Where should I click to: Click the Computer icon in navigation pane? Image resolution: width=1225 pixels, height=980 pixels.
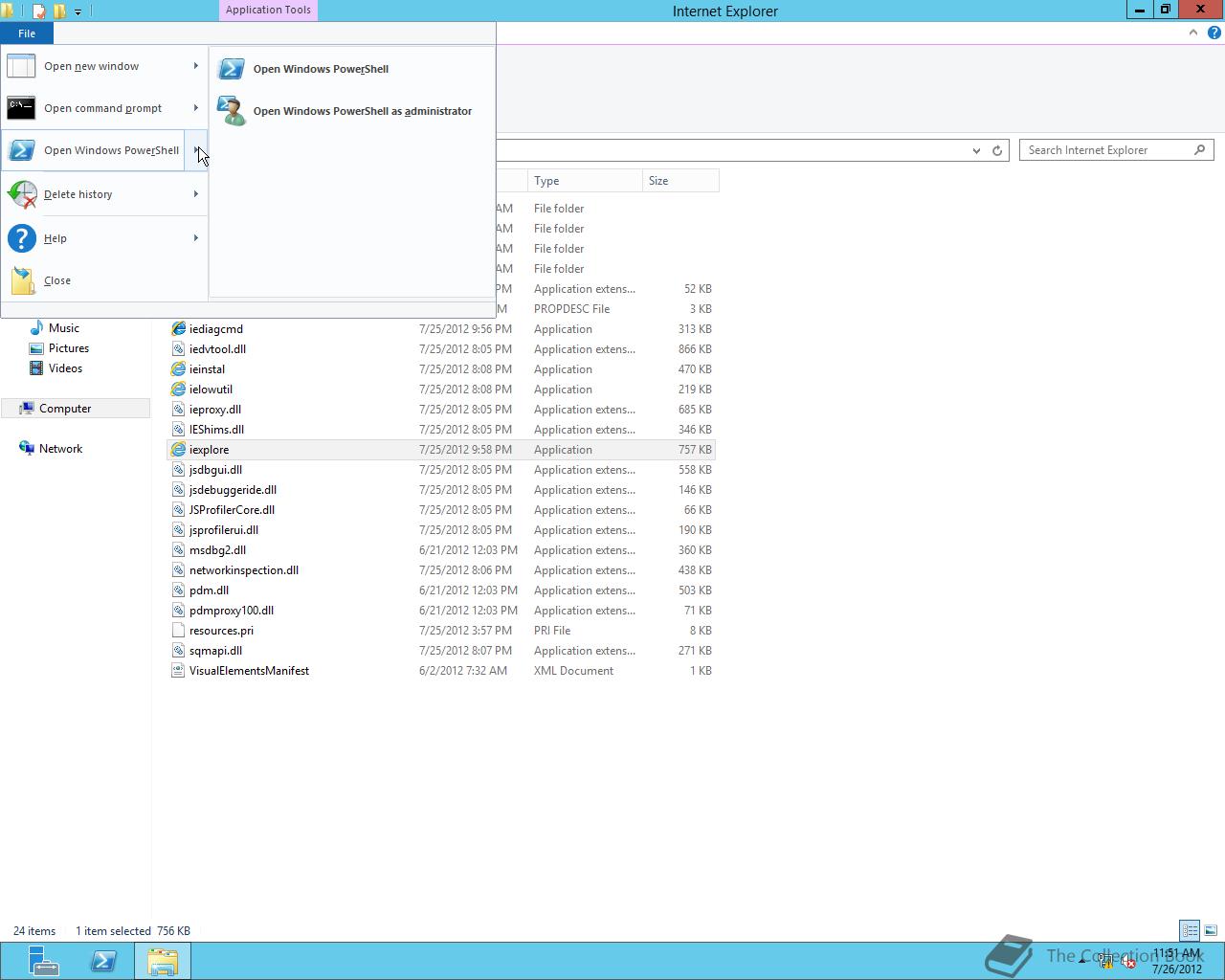(27, 409)
